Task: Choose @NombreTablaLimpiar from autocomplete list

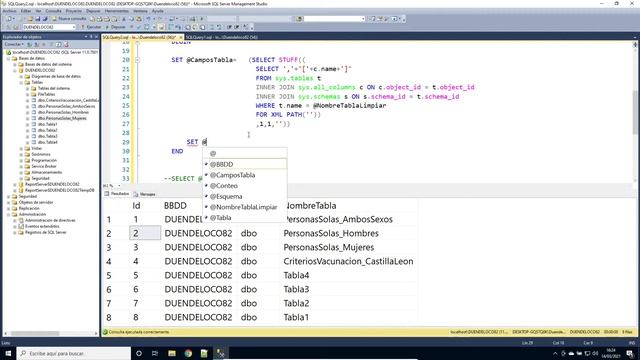Action: coord(245,207)
